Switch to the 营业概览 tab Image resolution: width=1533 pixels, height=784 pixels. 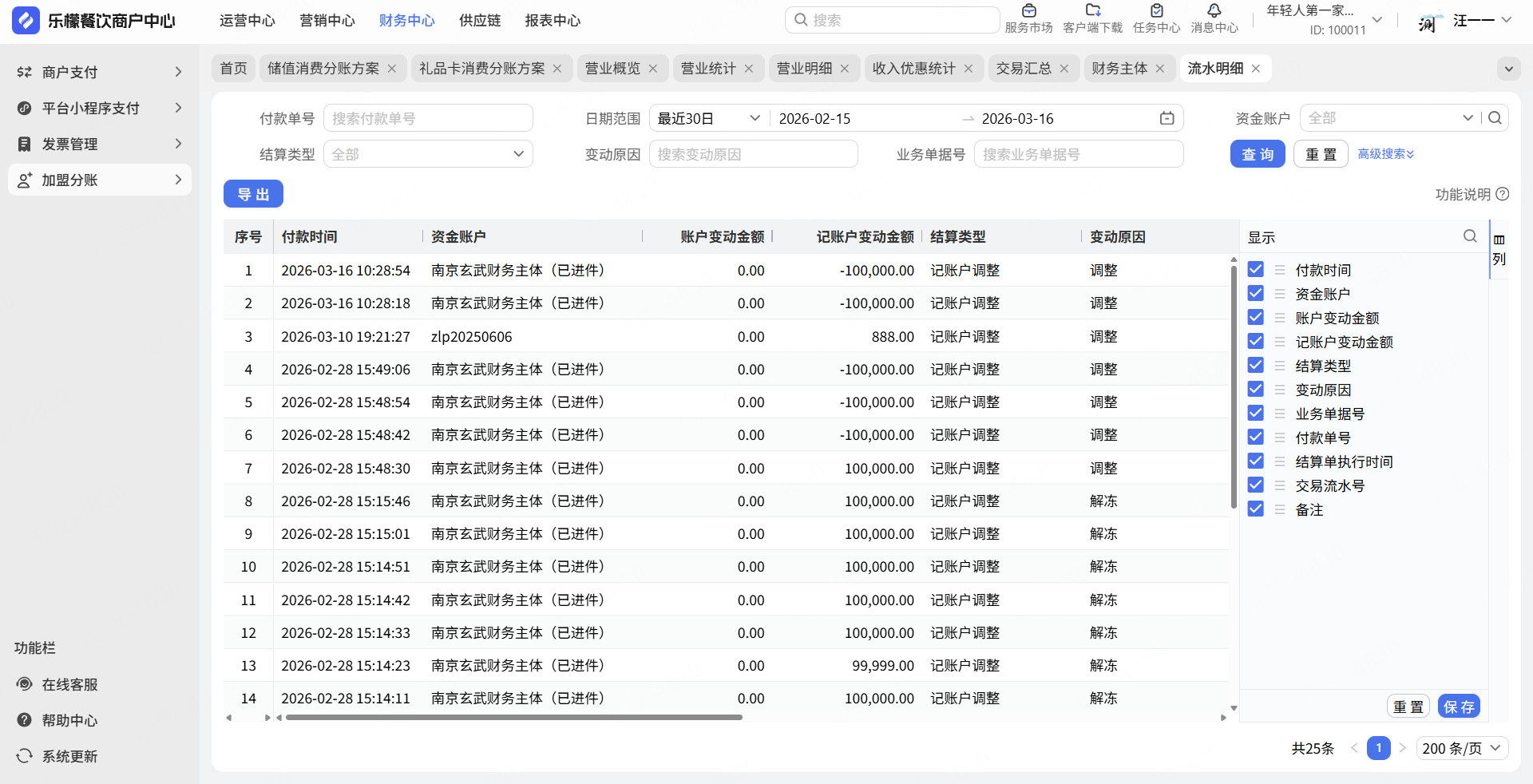tap(612, 69)
